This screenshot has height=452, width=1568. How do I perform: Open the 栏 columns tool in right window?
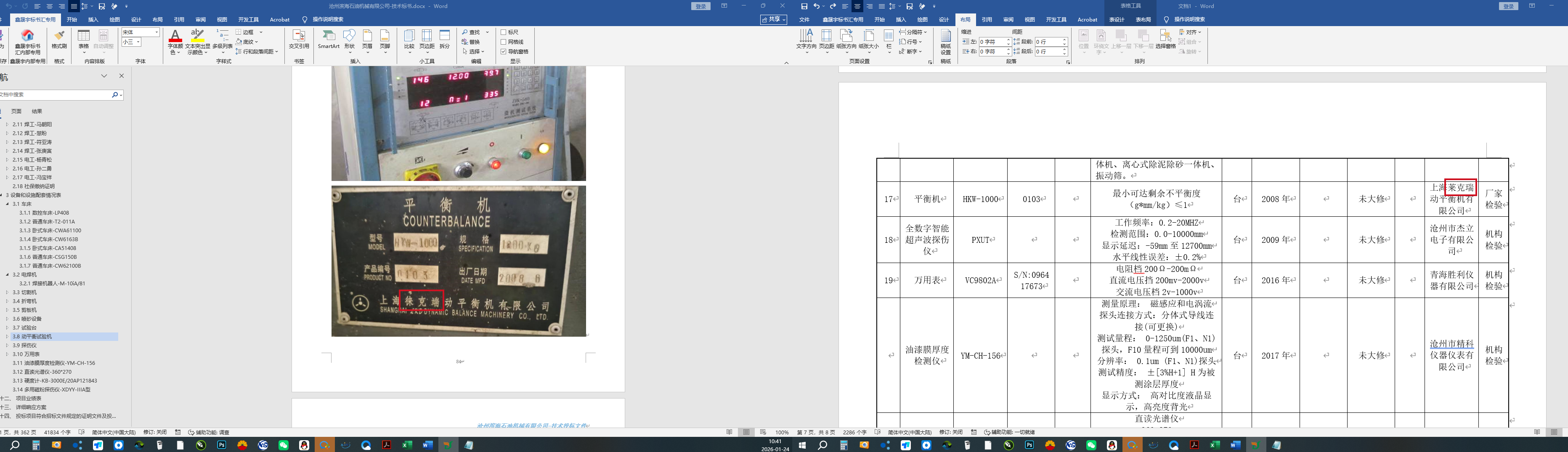tap(889, 41)
